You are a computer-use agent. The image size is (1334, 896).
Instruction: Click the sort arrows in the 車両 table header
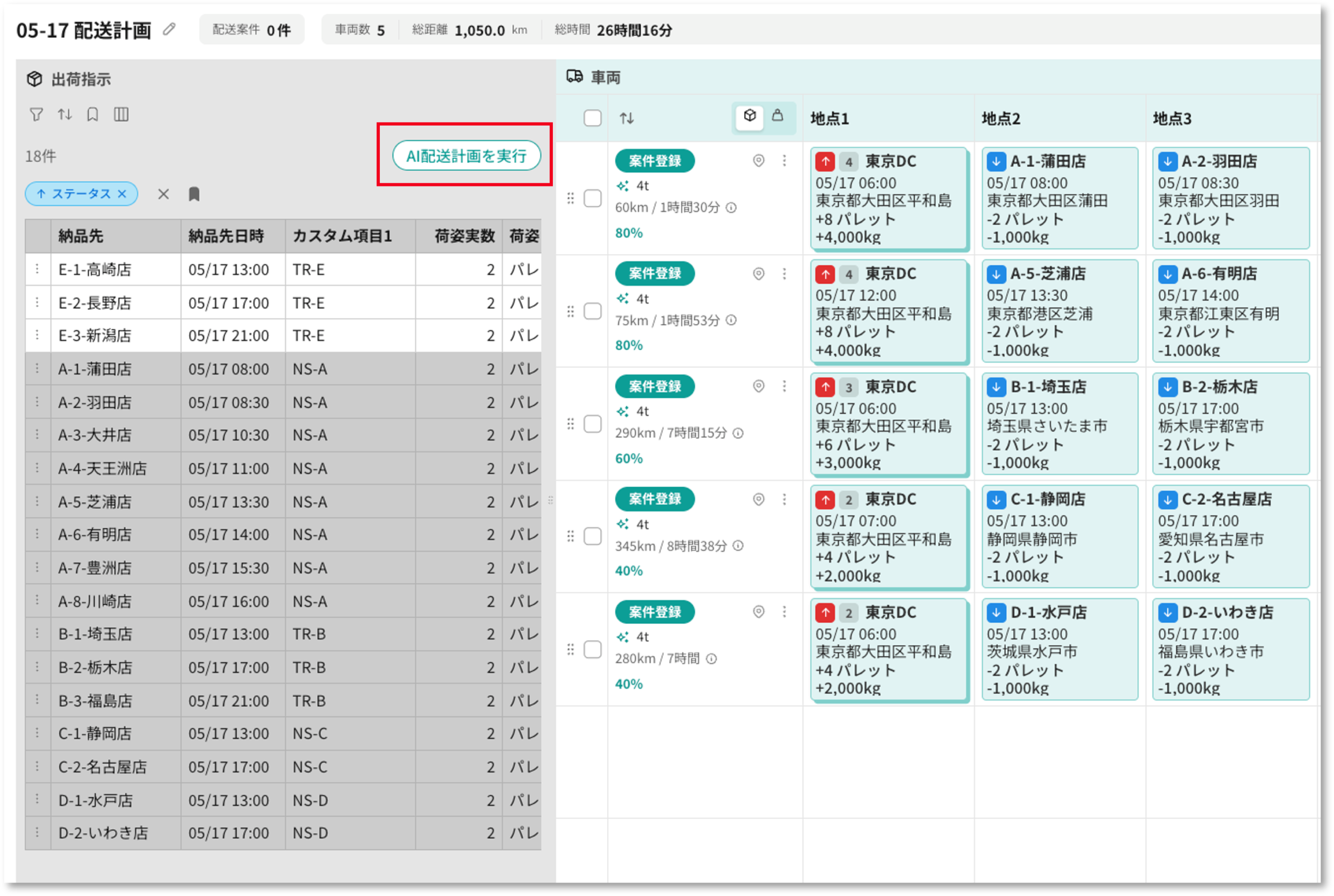(627, 119)
